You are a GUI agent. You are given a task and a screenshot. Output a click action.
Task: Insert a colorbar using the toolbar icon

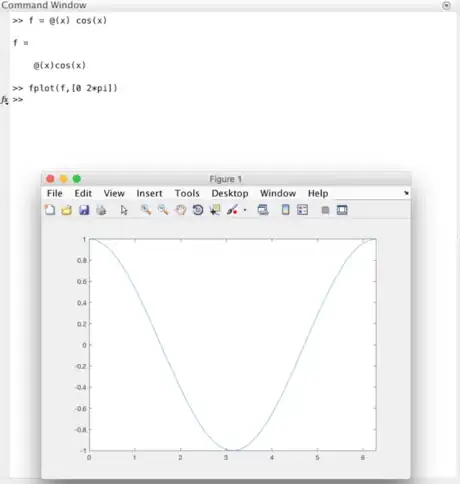click(285, 210)
